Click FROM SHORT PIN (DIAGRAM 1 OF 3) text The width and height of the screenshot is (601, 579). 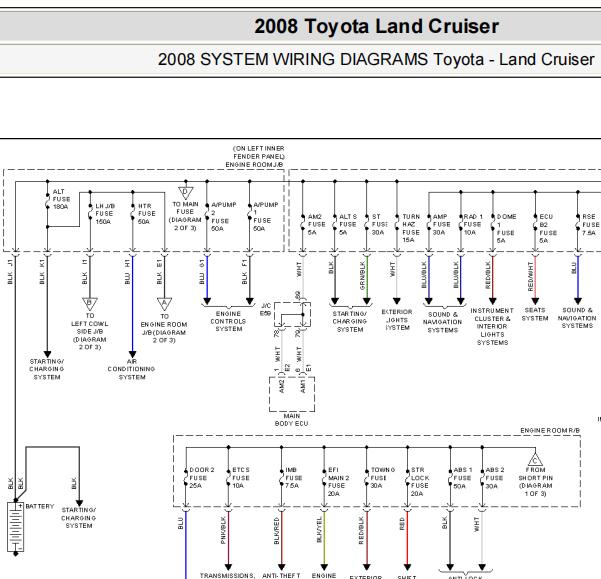pos(535,481)
